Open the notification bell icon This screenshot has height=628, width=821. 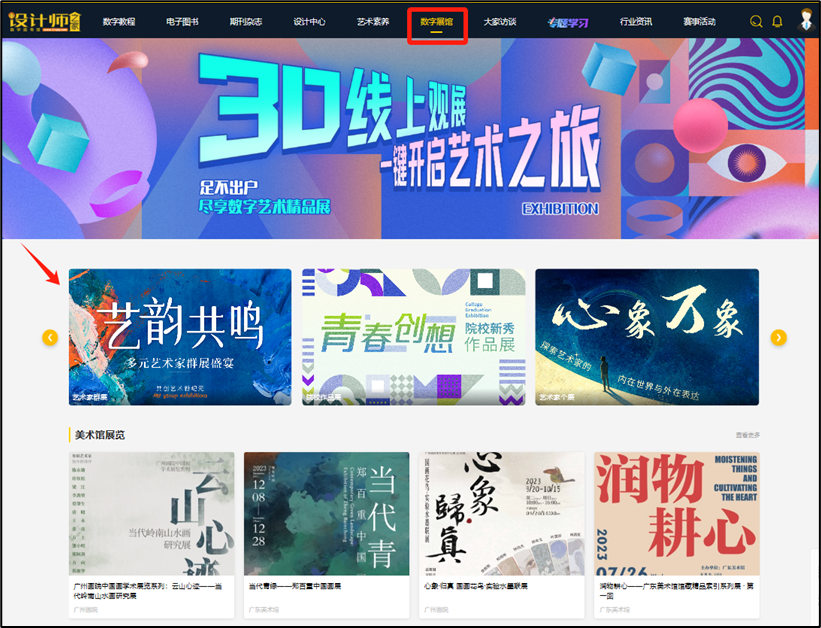click(777, 21)
